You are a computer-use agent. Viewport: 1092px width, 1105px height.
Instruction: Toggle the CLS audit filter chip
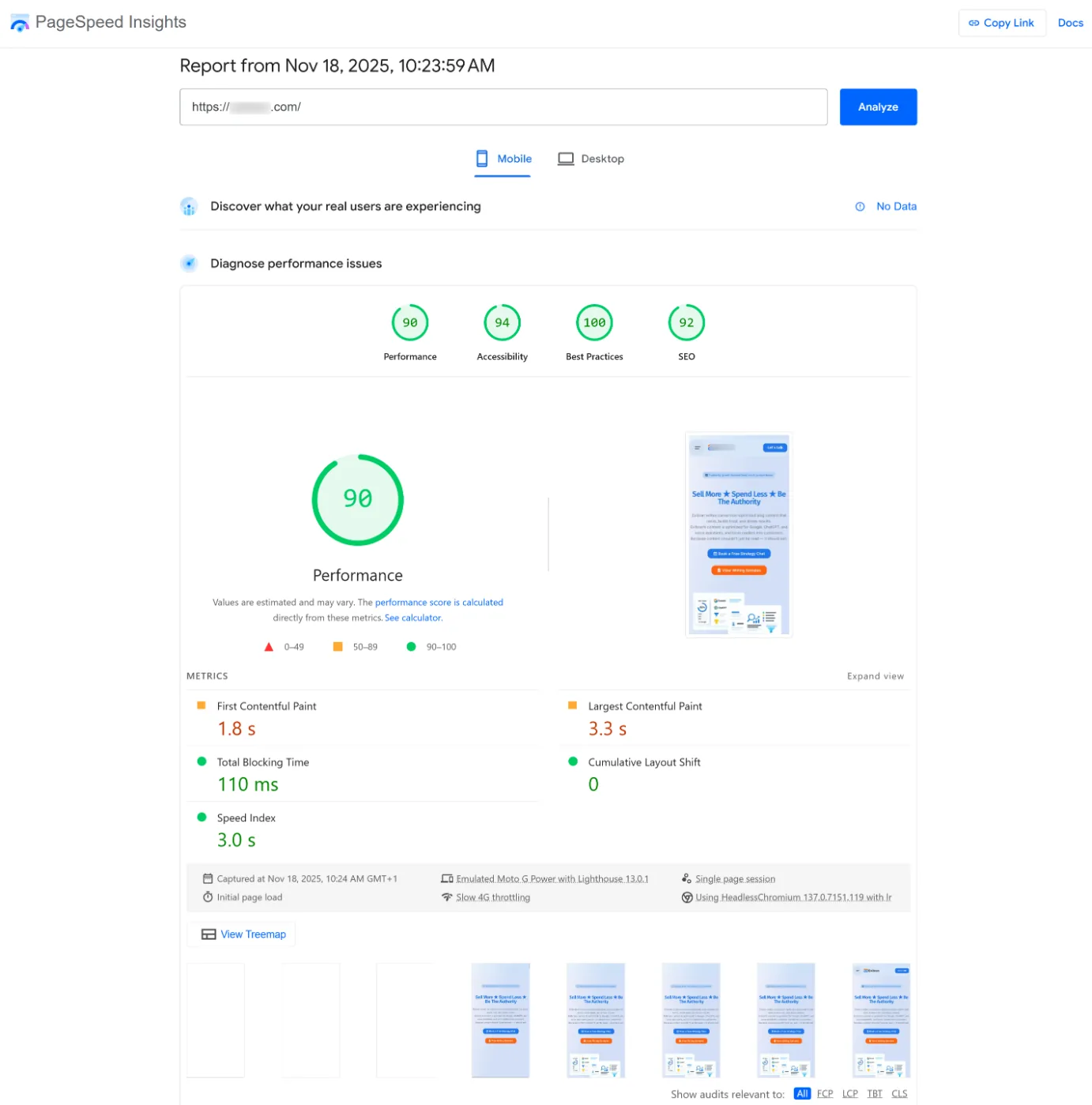click(899, 1094)
